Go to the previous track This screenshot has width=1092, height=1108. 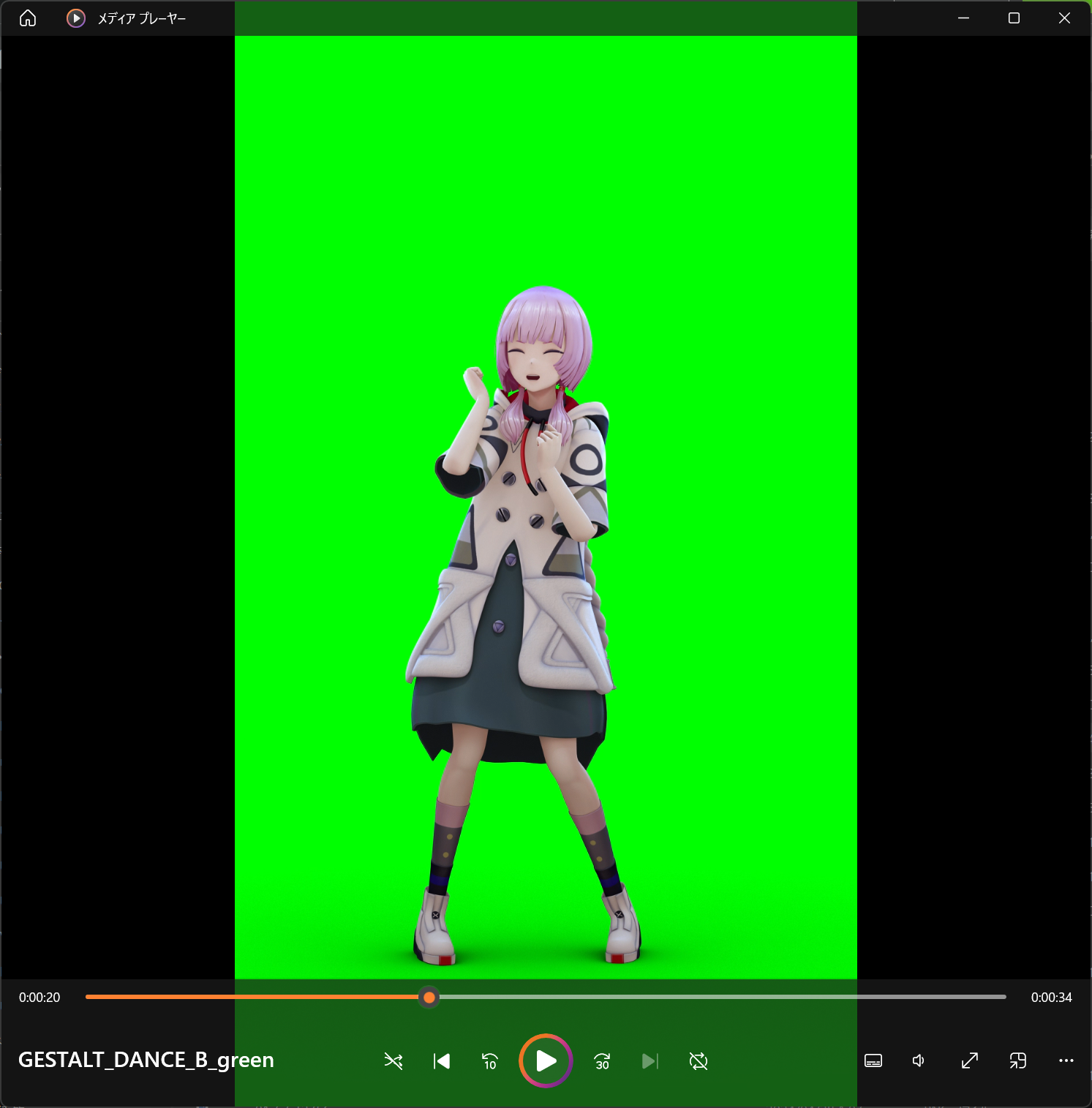[x=440, y=1061]
